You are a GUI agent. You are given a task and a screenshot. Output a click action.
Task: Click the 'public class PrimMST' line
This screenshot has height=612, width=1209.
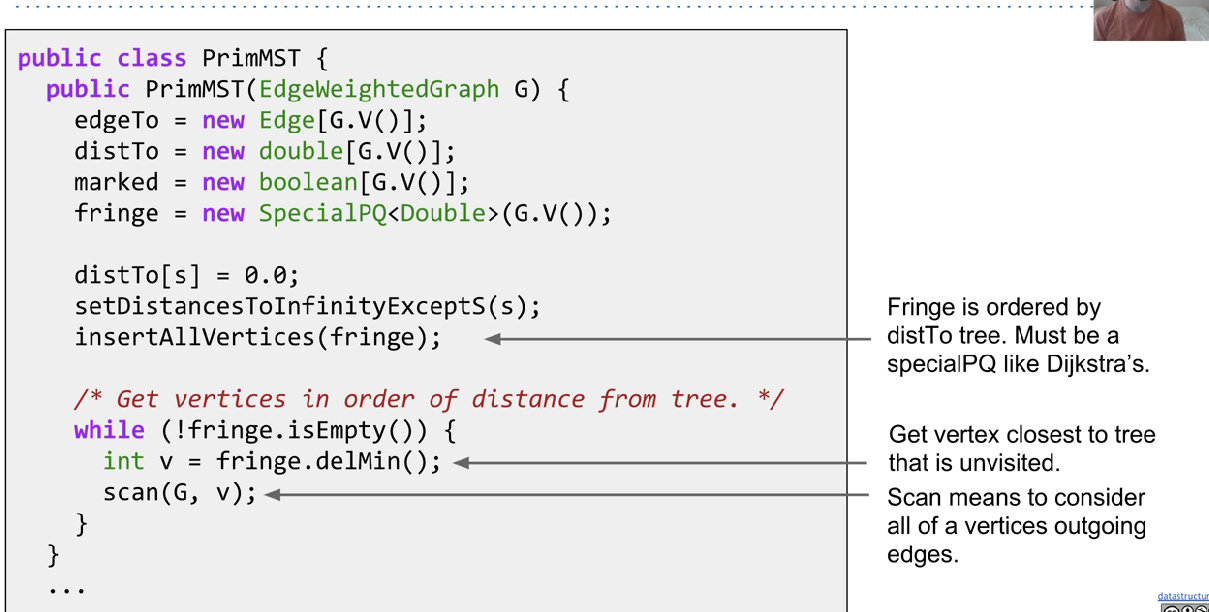pos(172,58)
